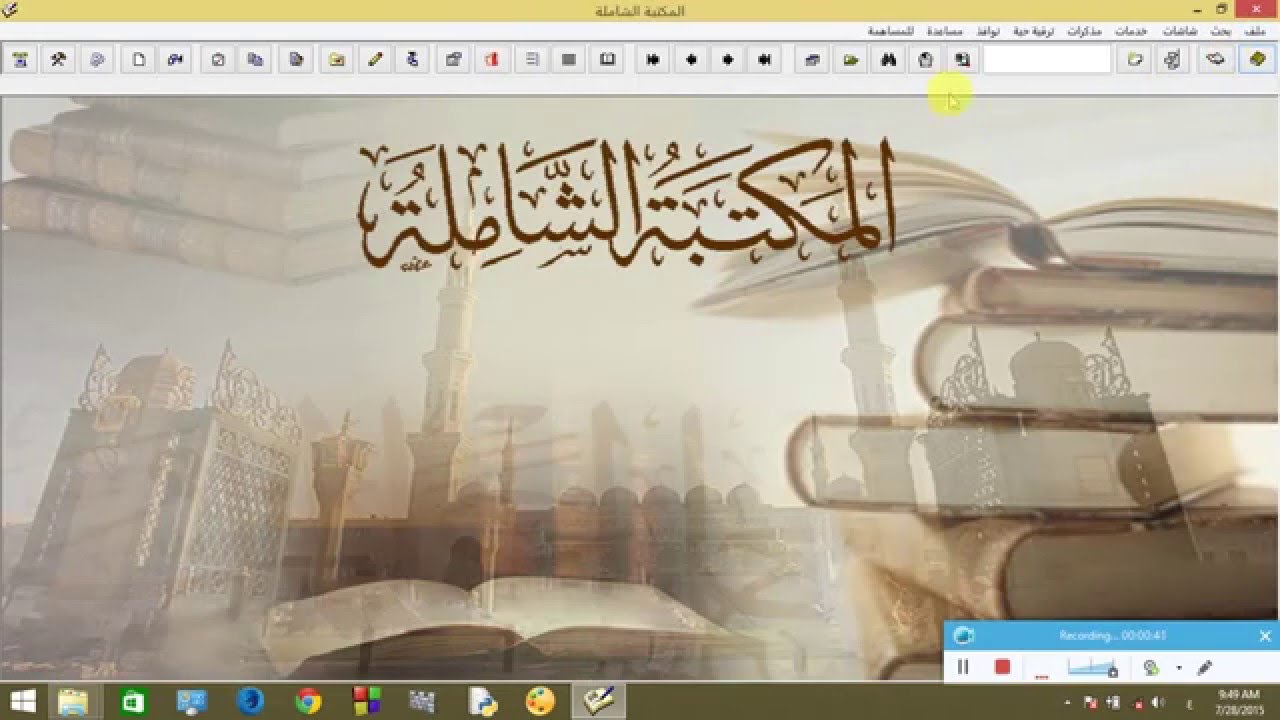This screenshot has width=1280, height=720.
Task: Pause the screen recording
Action: [963, 667]
